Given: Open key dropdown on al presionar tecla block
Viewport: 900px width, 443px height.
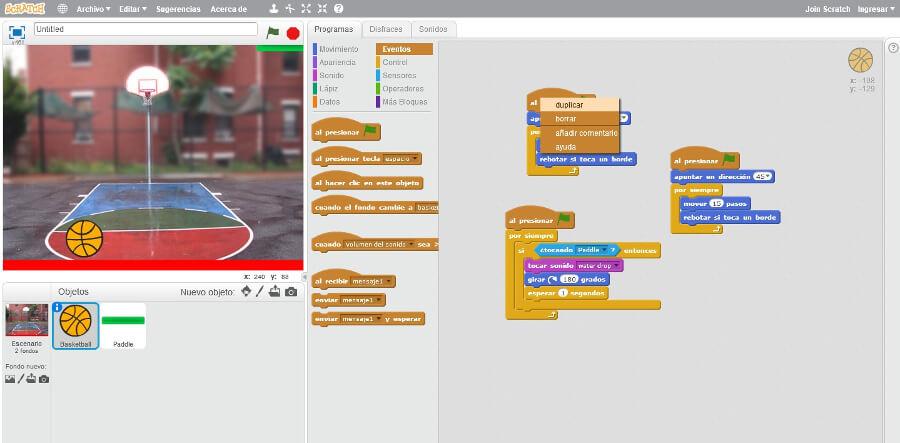Looking at the screenshot, I should [x=401, y=158].
